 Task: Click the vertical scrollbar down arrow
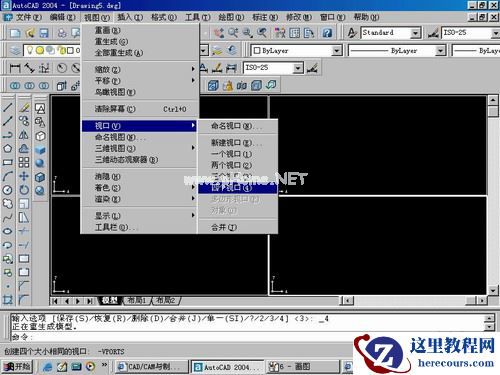pyautogui.click(x=493, y=290)
